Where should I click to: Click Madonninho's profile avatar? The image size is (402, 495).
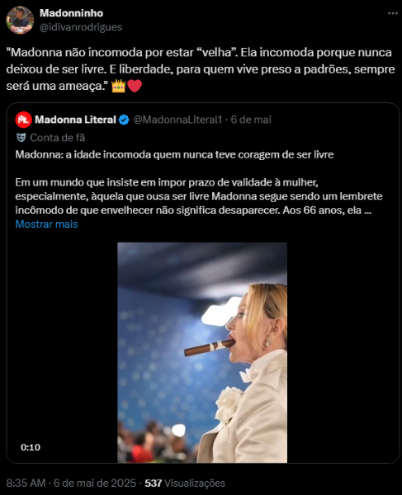click(x=20, y=20)
